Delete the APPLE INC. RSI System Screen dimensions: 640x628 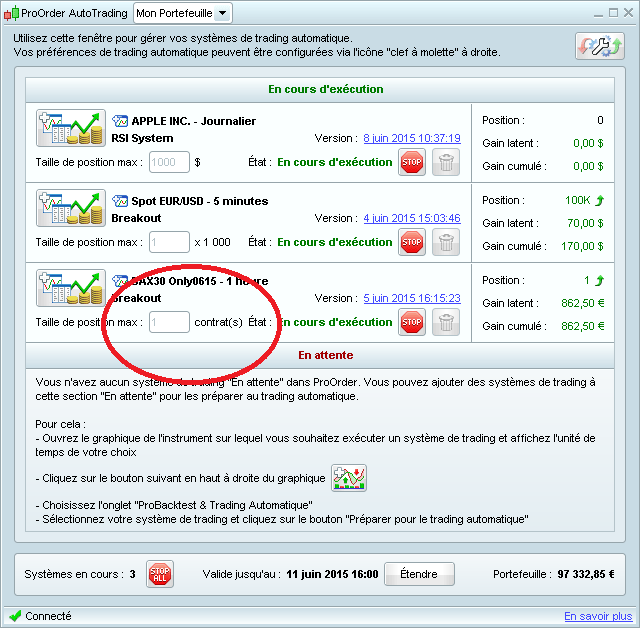tap(446, 162)
